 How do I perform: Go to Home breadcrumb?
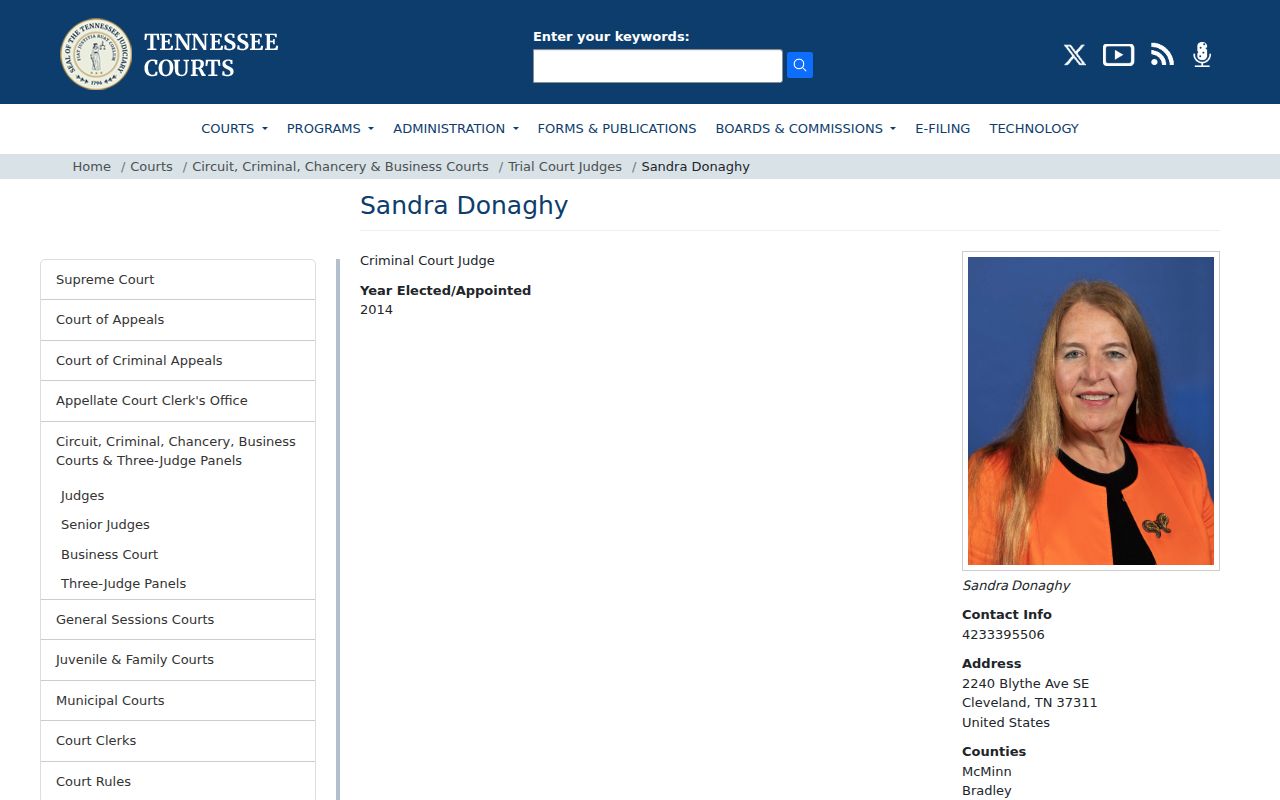click(x=92, y=167)
